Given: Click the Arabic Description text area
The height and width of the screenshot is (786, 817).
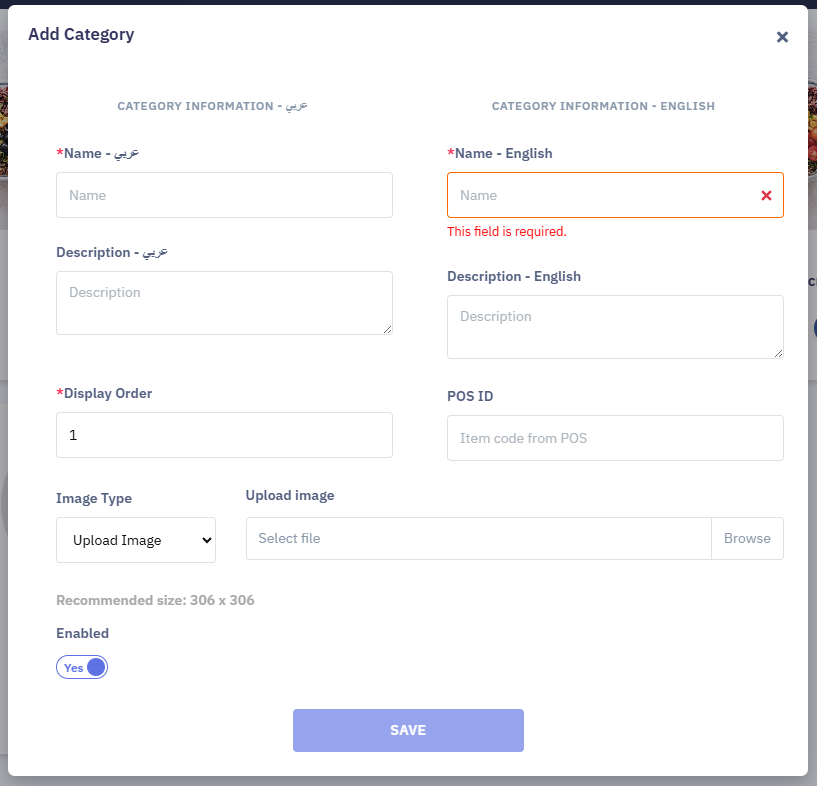Looking at the screenshot, I should [224, 302].
